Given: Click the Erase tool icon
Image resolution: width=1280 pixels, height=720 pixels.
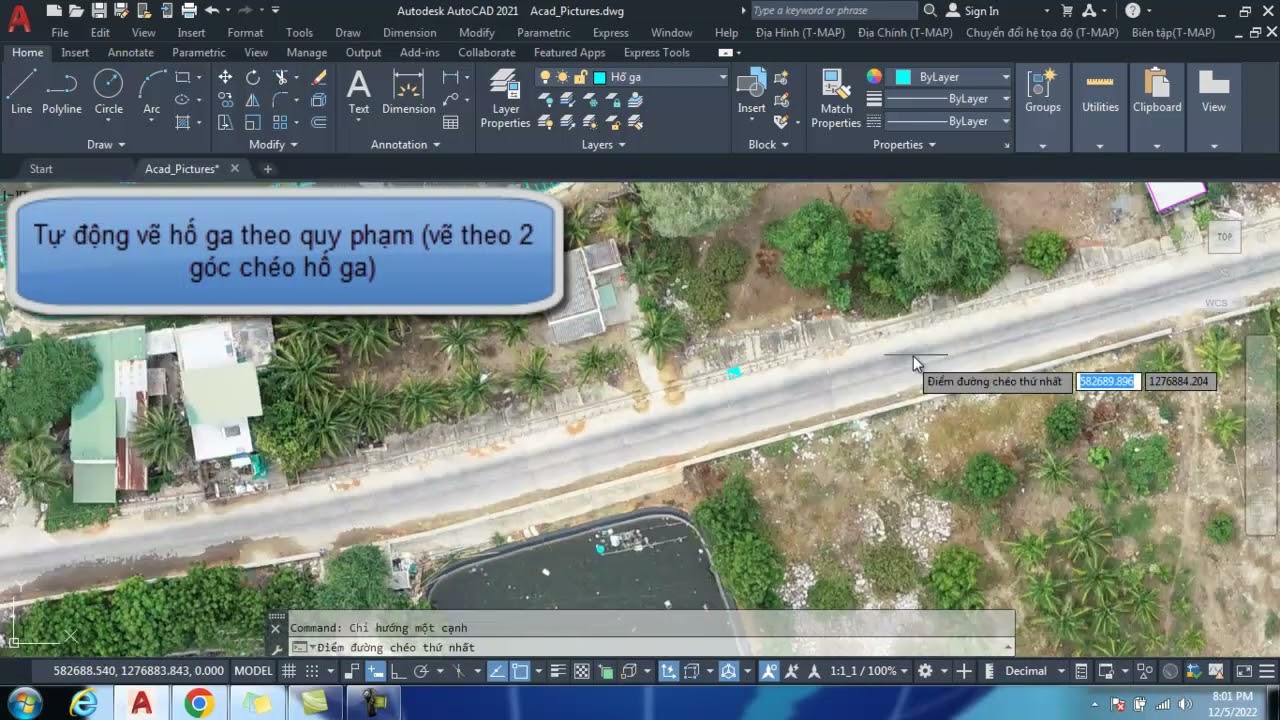Looking at the screenshot, I should coord(319,77).
